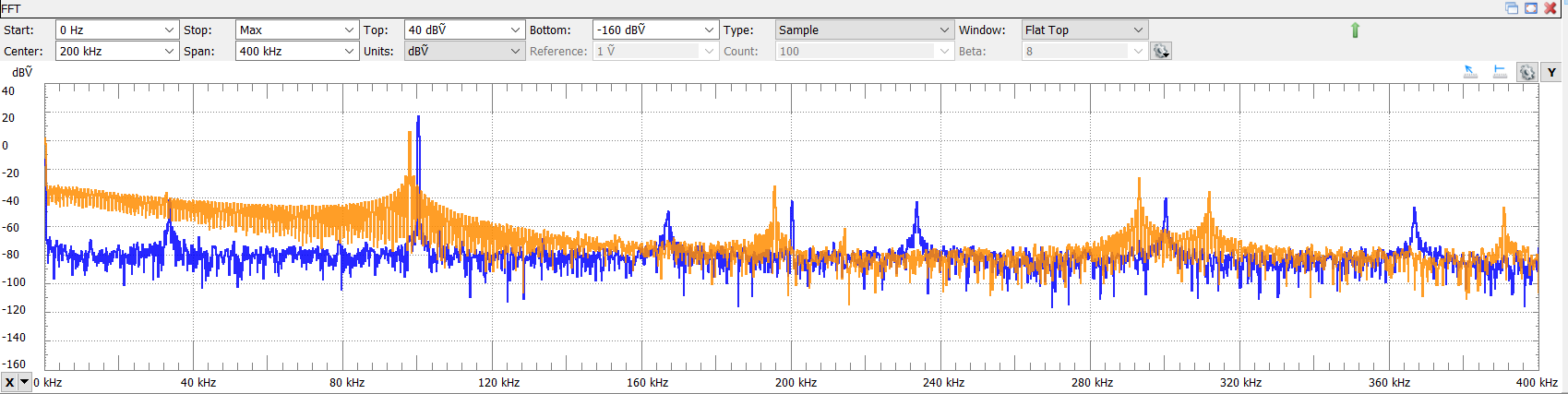Viewport: 1568px width, 394px height.
Task: Click the Y axis button
Action: pyautogui.click(x=1551, y=73)
